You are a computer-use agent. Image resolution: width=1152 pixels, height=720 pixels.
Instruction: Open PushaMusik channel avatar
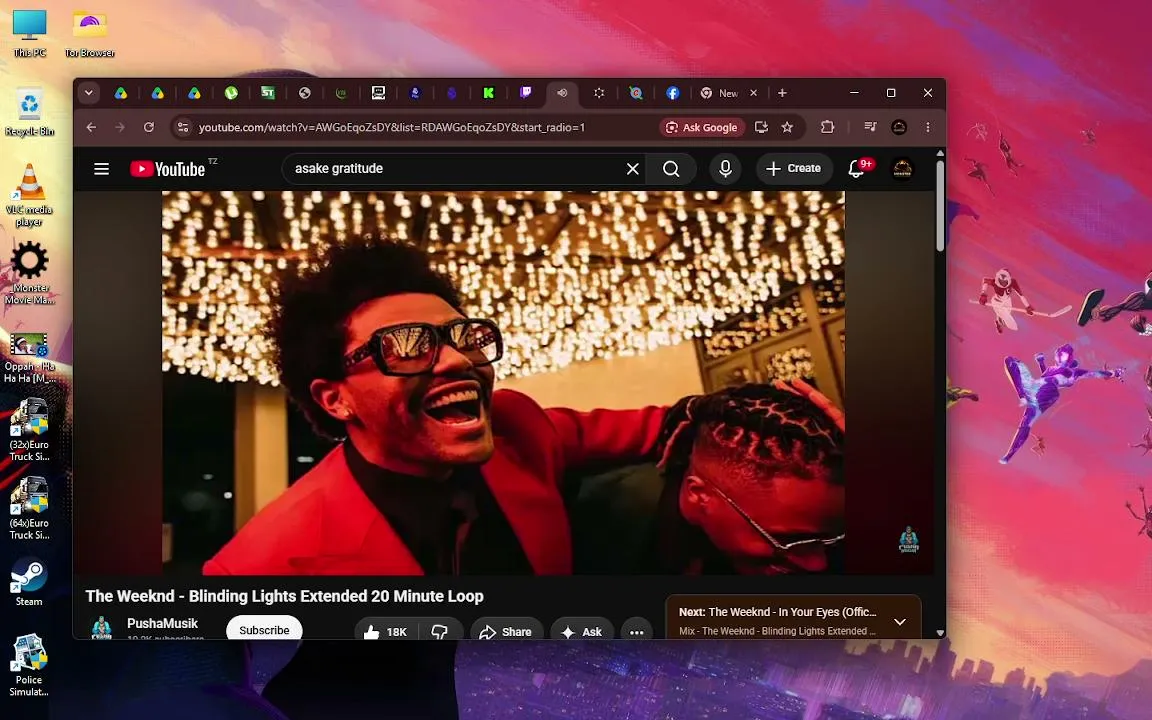pyautogui.click(x=101, y=628)
